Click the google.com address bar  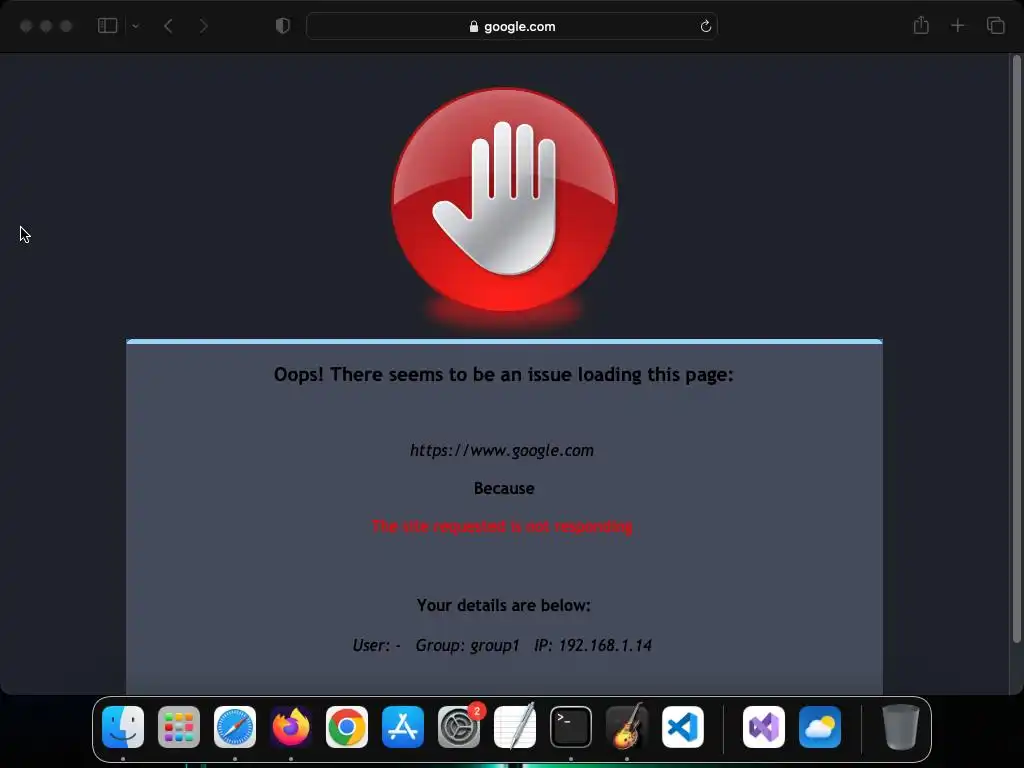[512, 26]
